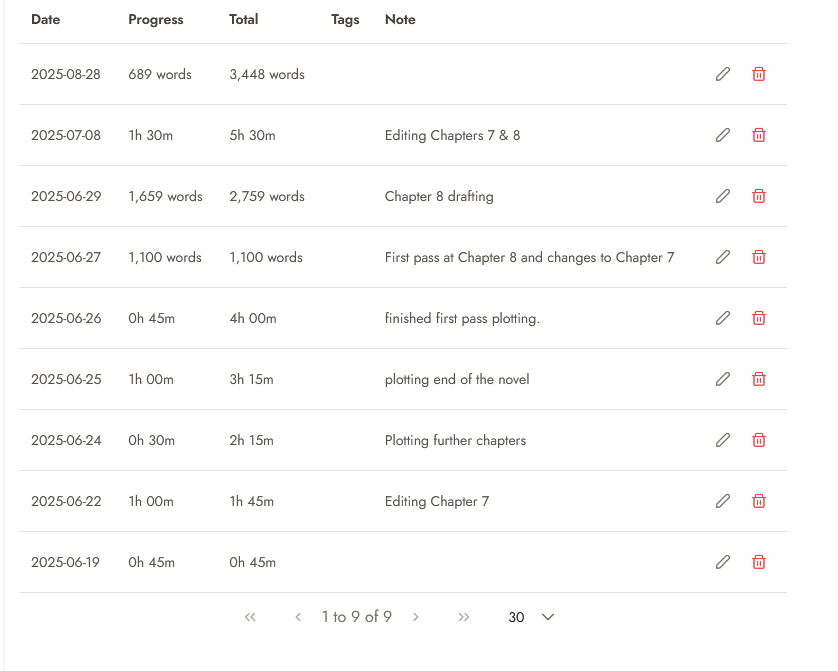The width and height of the screenshot is (838, 671).
Task: Delete the 2025-06-19 entry
Action: pyautogui.click(x=759, y=562)
